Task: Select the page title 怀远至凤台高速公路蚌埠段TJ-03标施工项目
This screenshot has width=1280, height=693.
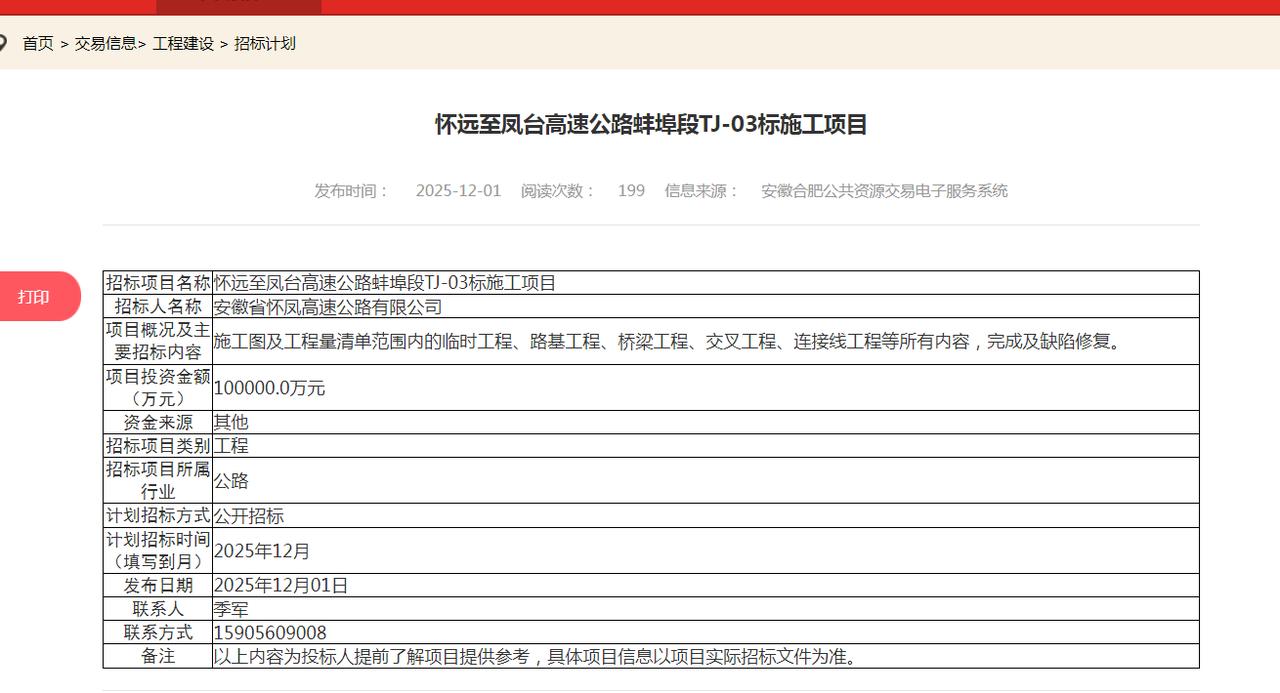Action: [651, 125]
